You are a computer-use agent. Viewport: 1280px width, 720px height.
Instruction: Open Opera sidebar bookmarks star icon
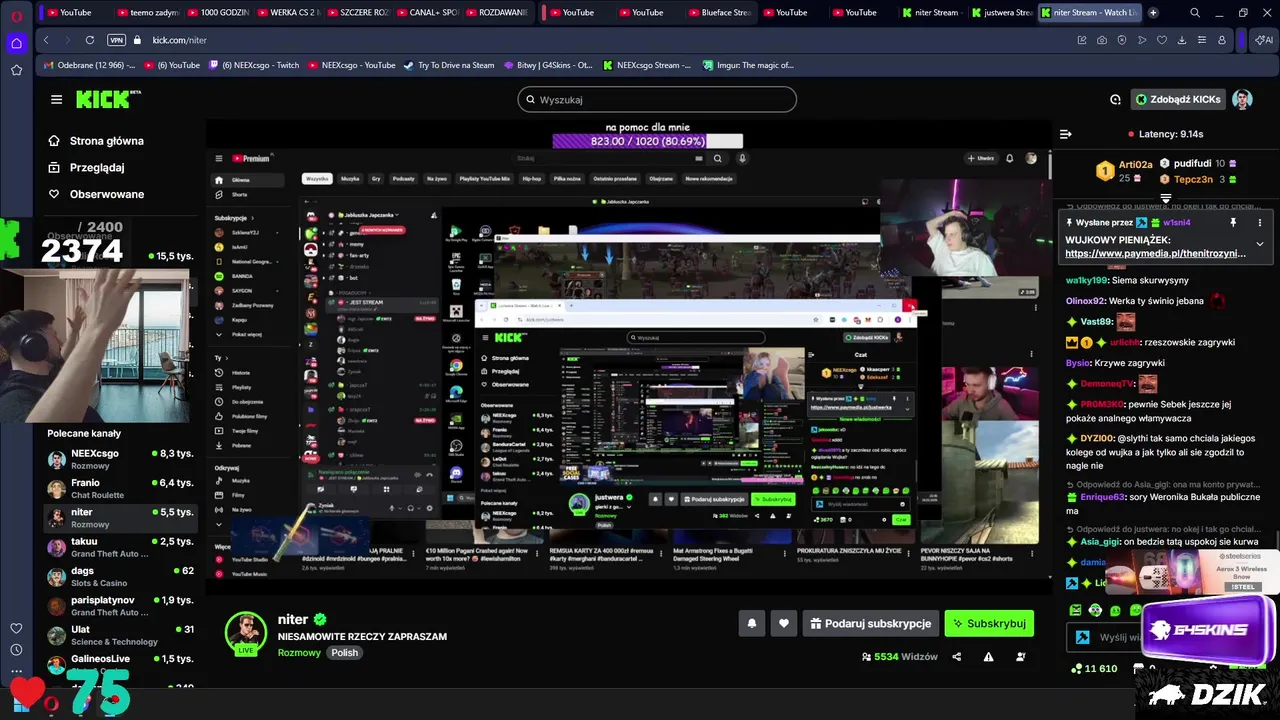pyautogui.click(x=16, y=70)
